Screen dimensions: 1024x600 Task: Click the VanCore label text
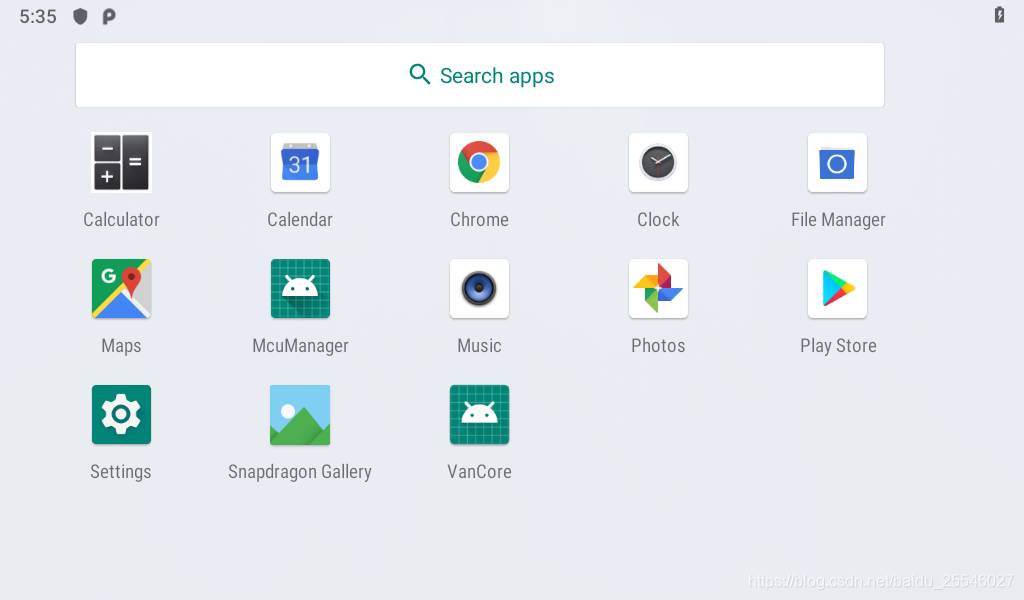479,472
